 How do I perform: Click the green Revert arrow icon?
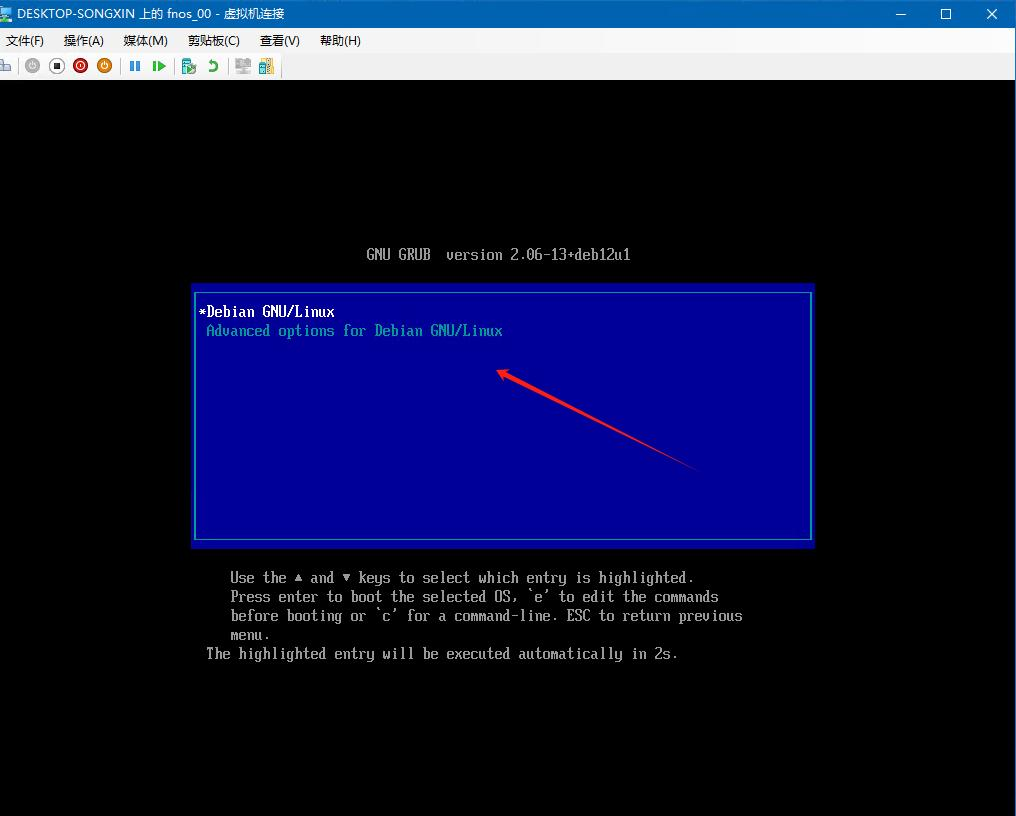[x=213, y=66]
